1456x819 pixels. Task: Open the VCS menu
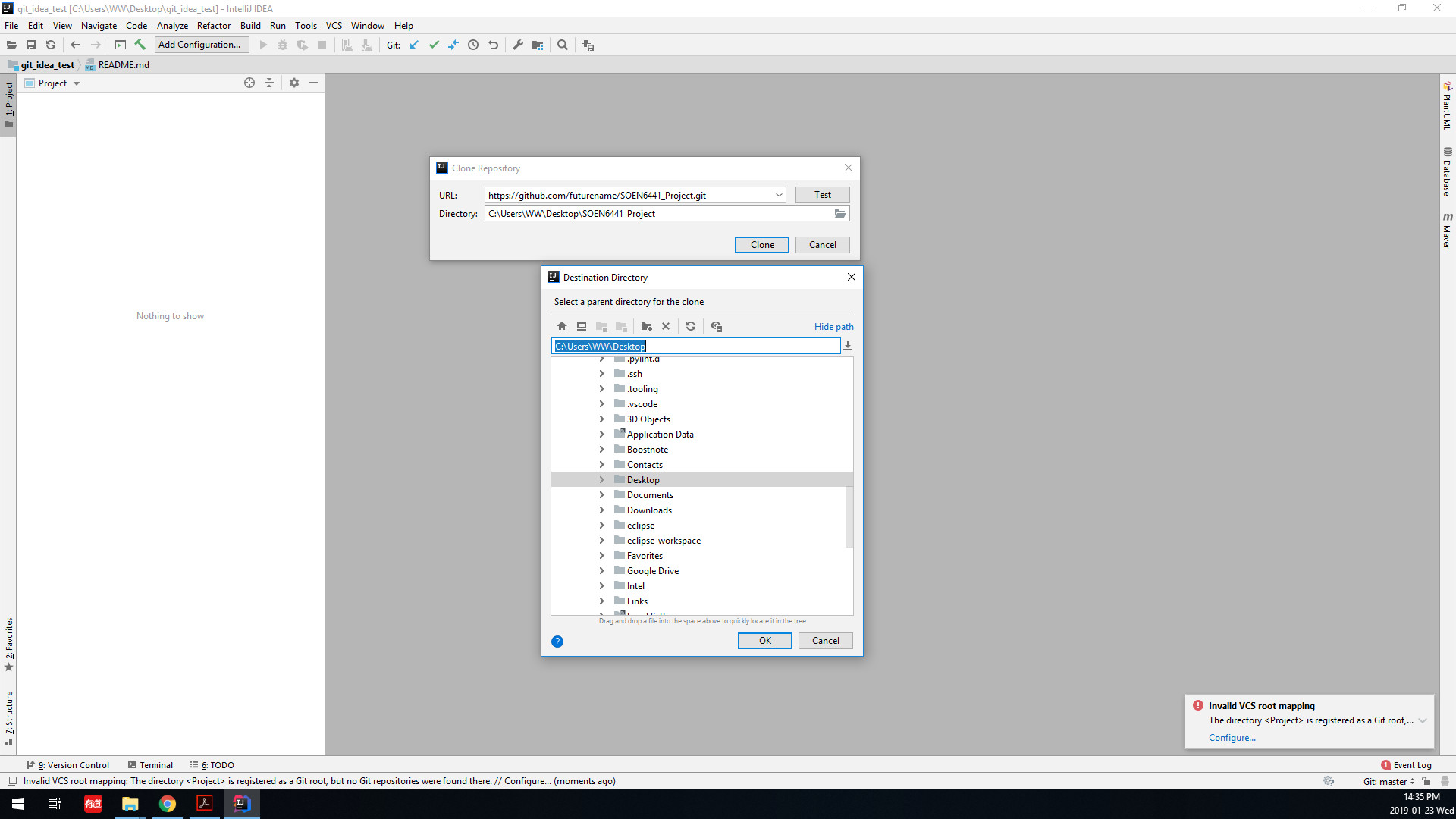[x=334, y=26]
